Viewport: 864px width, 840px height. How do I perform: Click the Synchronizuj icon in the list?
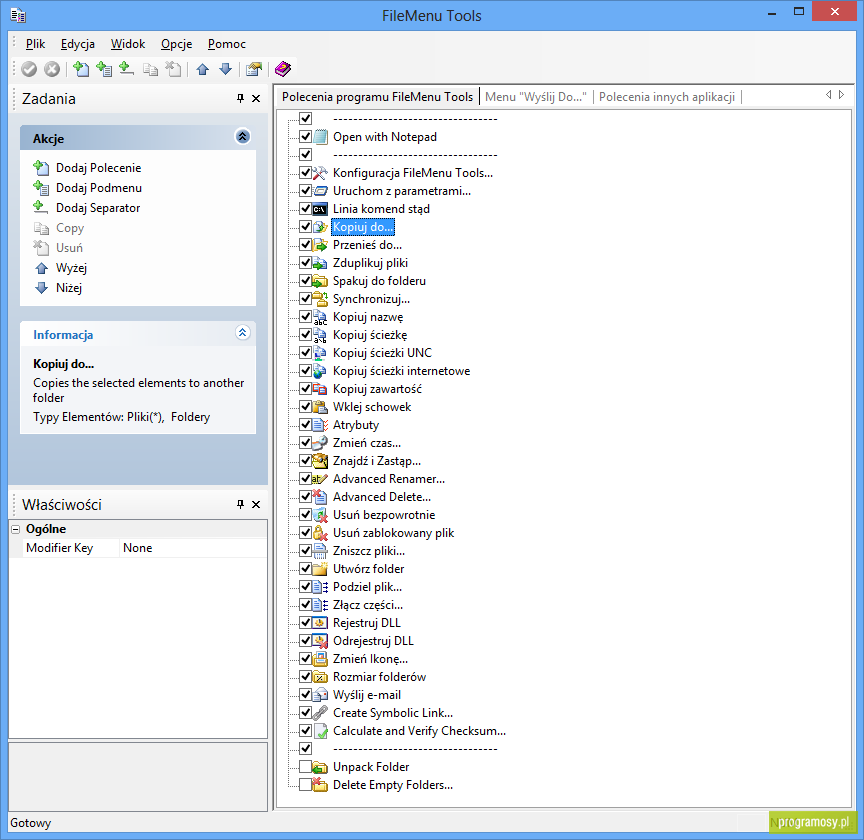(x=320, y=299)
